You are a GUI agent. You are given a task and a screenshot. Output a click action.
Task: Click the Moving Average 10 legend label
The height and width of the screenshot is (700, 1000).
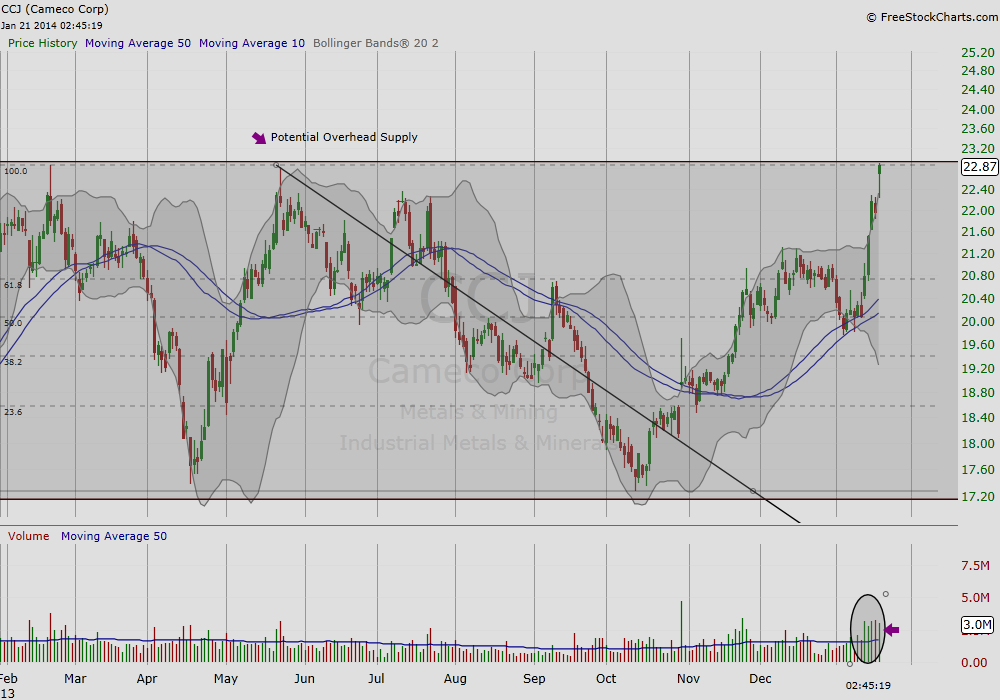[252, 43]
